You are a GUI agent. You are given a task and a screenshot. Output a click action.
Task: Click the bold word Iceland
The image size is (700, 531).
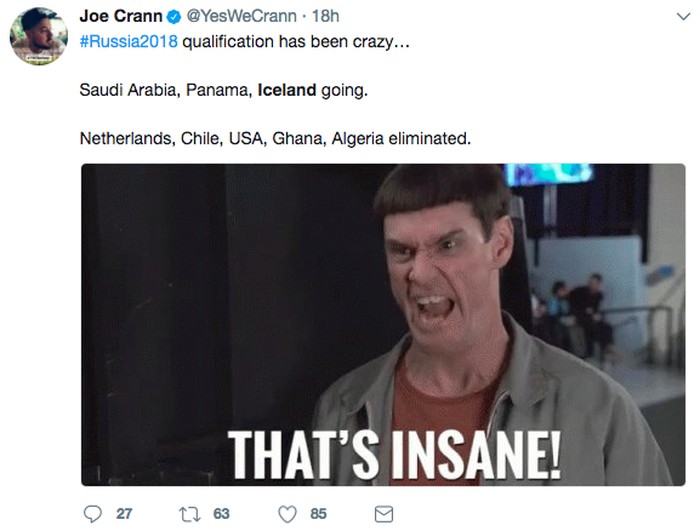[x=286, y=90]
